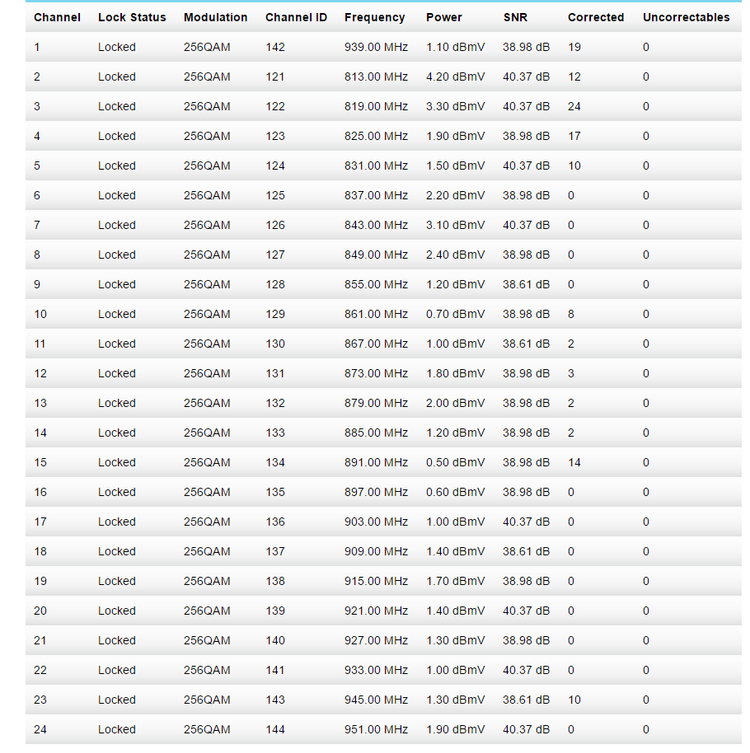Click the Channel ID column header

296,17
